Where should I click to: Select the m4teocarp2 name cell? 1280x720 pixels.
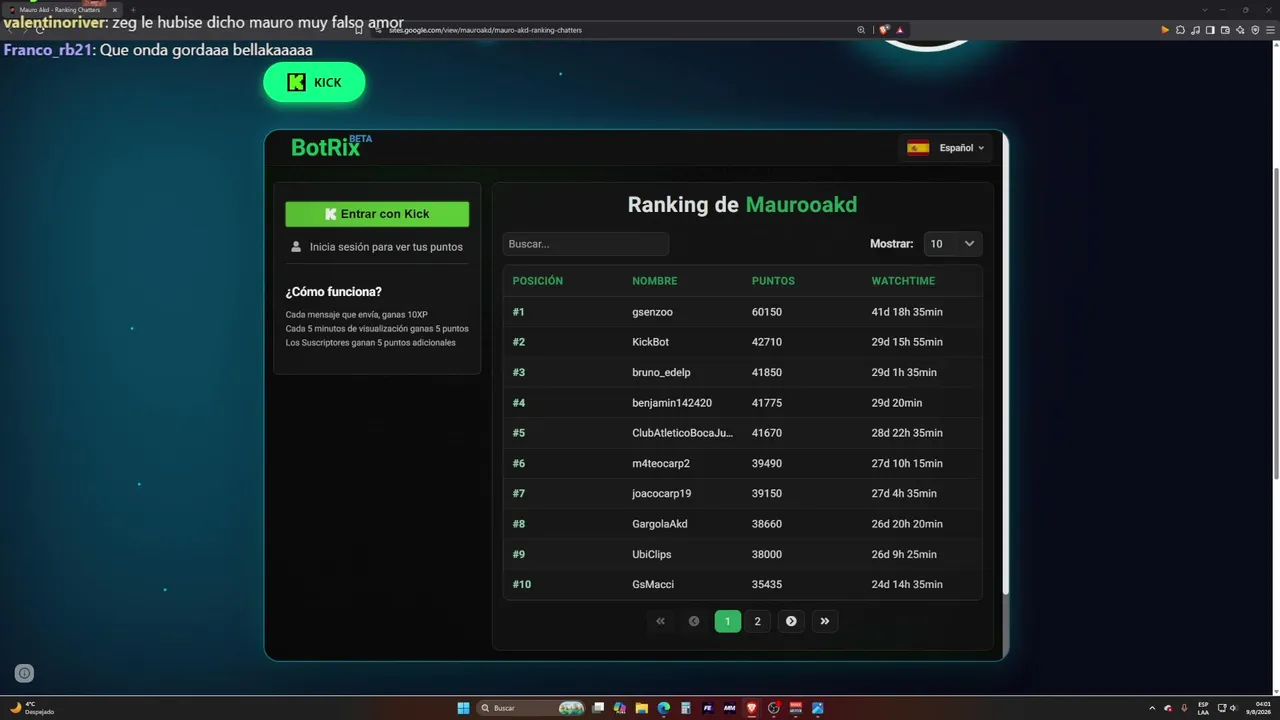coord(661,463)
